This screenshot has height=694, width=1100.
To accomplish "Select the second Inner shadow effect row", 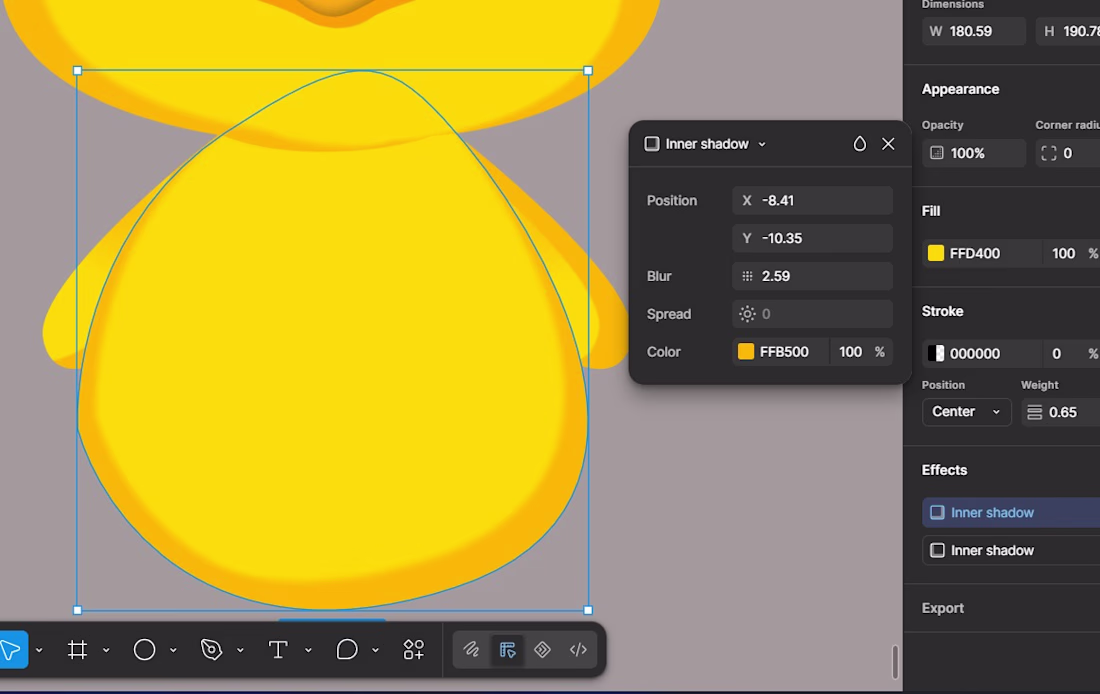I will (x=1011, y=550).
